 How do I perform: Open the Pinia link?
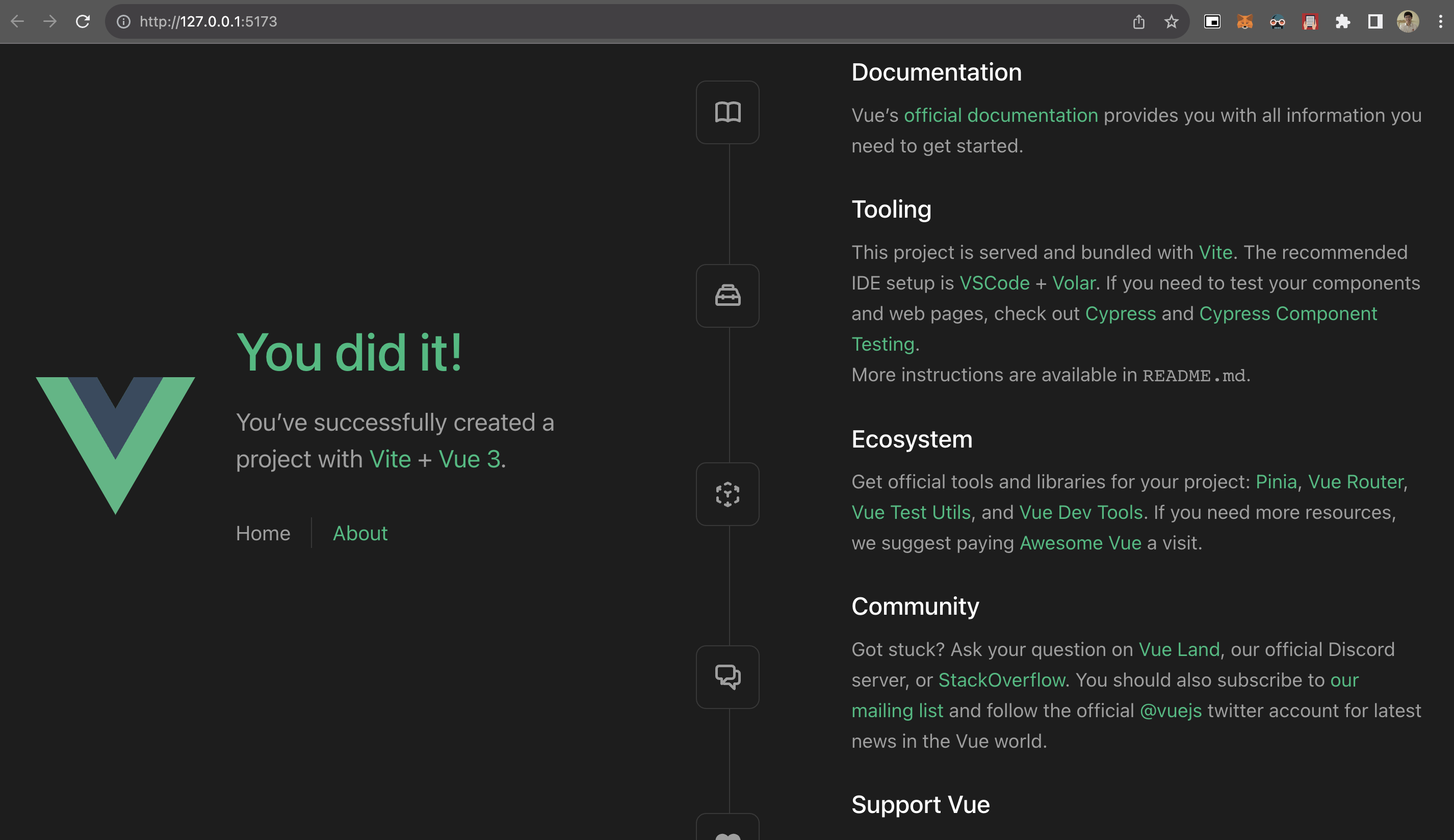tap(1276, 482)
